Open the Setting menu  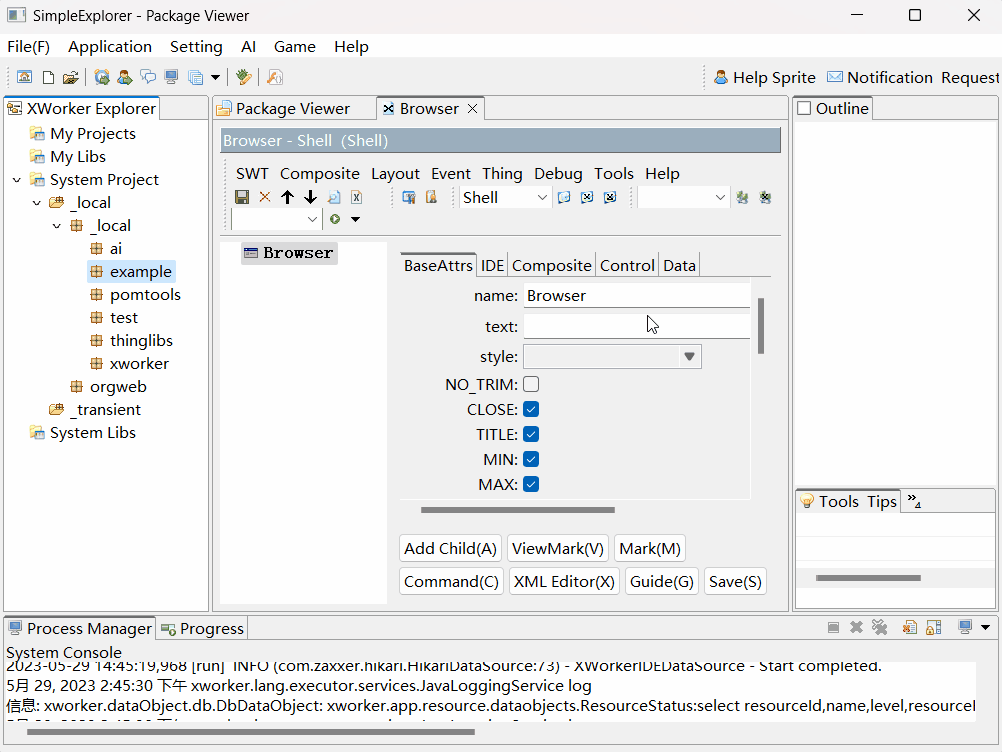[196, 47]
